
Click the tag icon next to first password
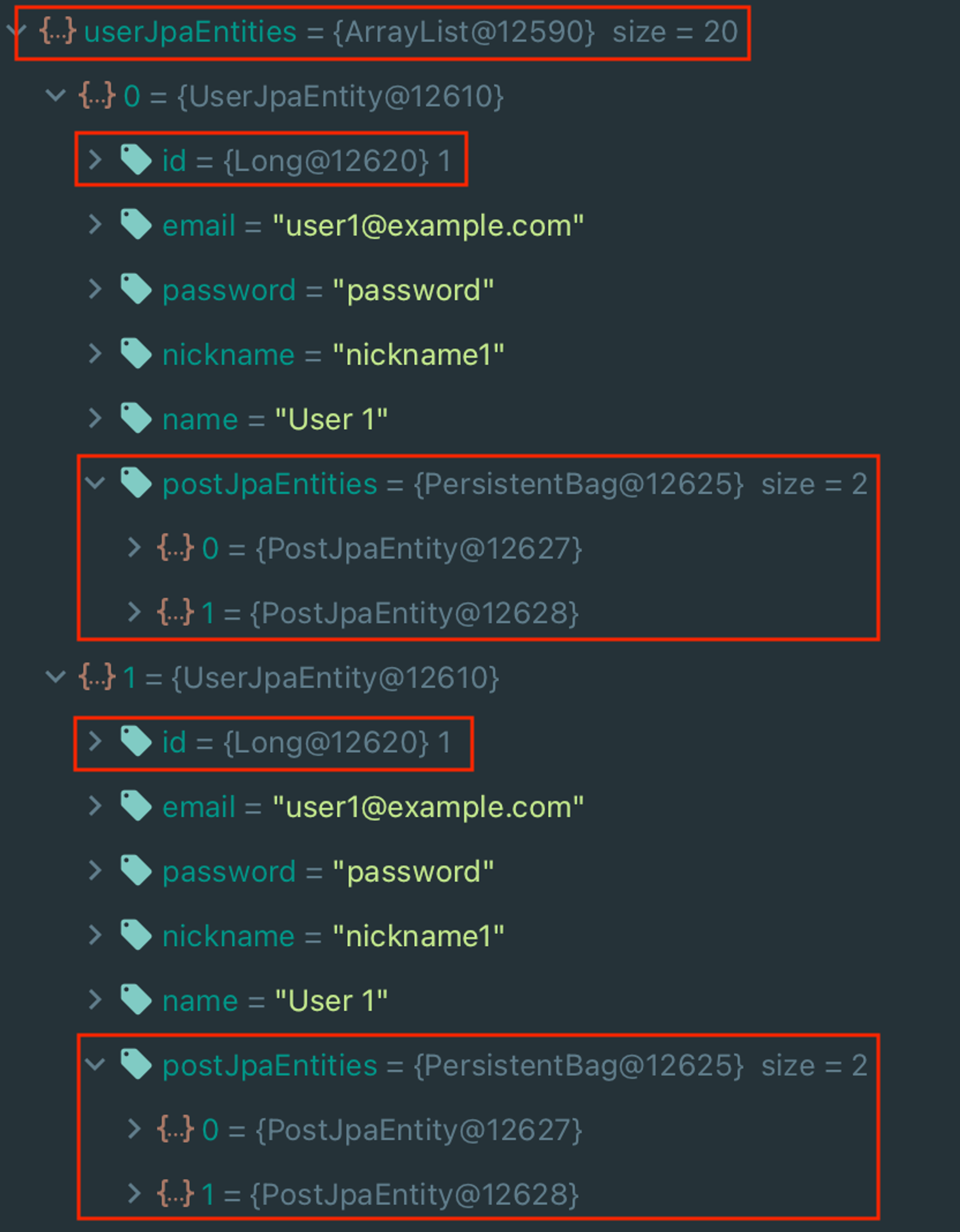pos(136,289)
